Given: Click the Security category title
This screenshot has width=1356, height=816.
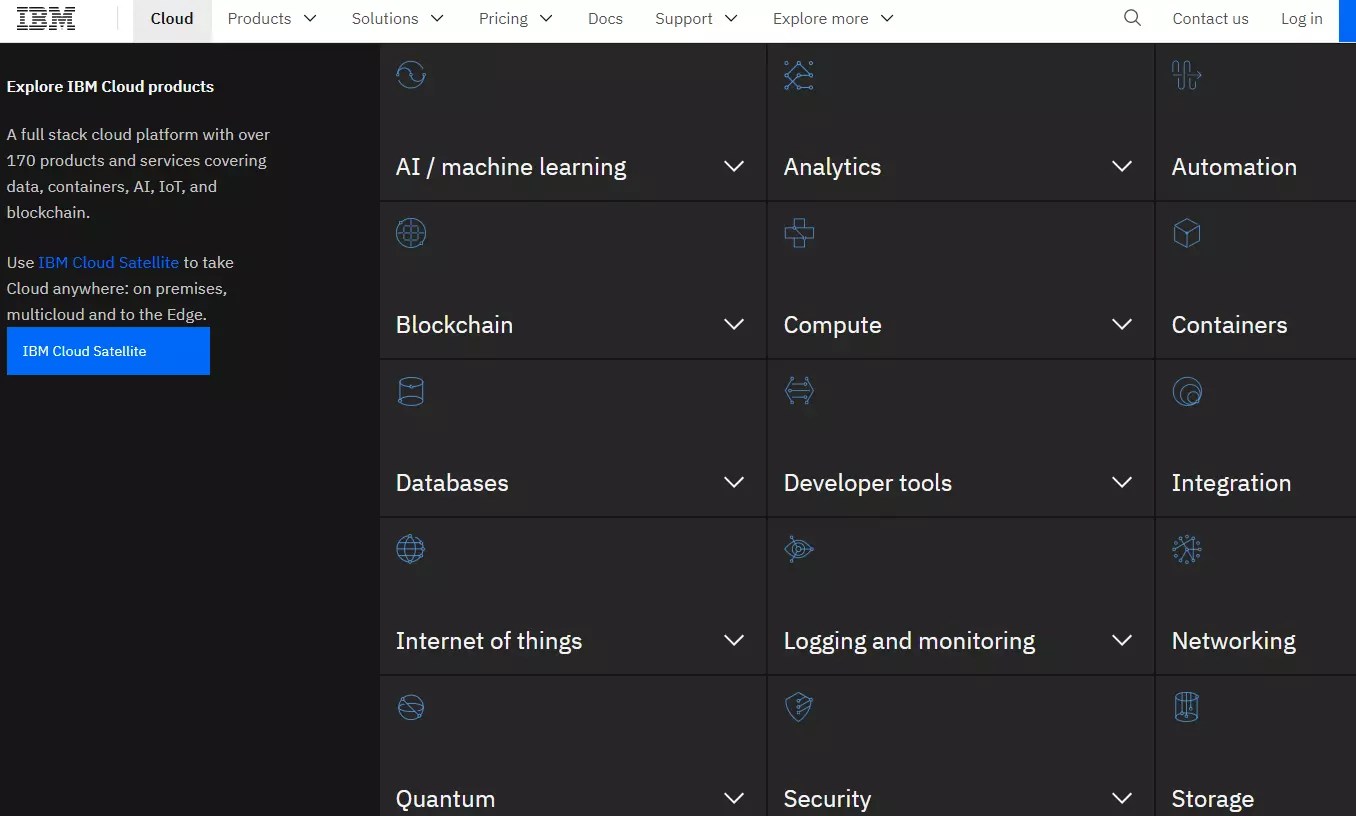Looking at the screenshot, I should (827, 799).
